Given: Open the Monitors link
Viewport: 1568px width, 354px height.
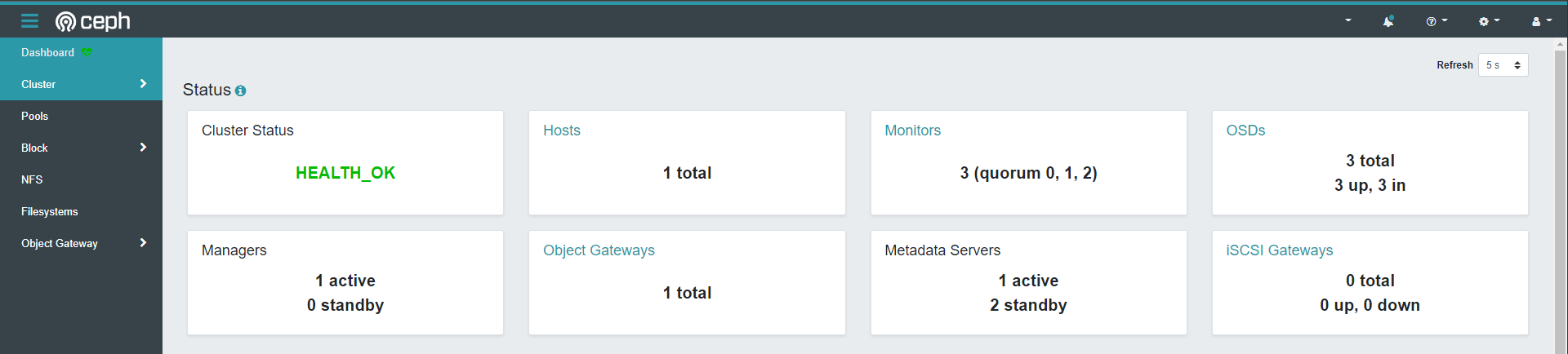Looking at the screenshot, I should point(912,131).
